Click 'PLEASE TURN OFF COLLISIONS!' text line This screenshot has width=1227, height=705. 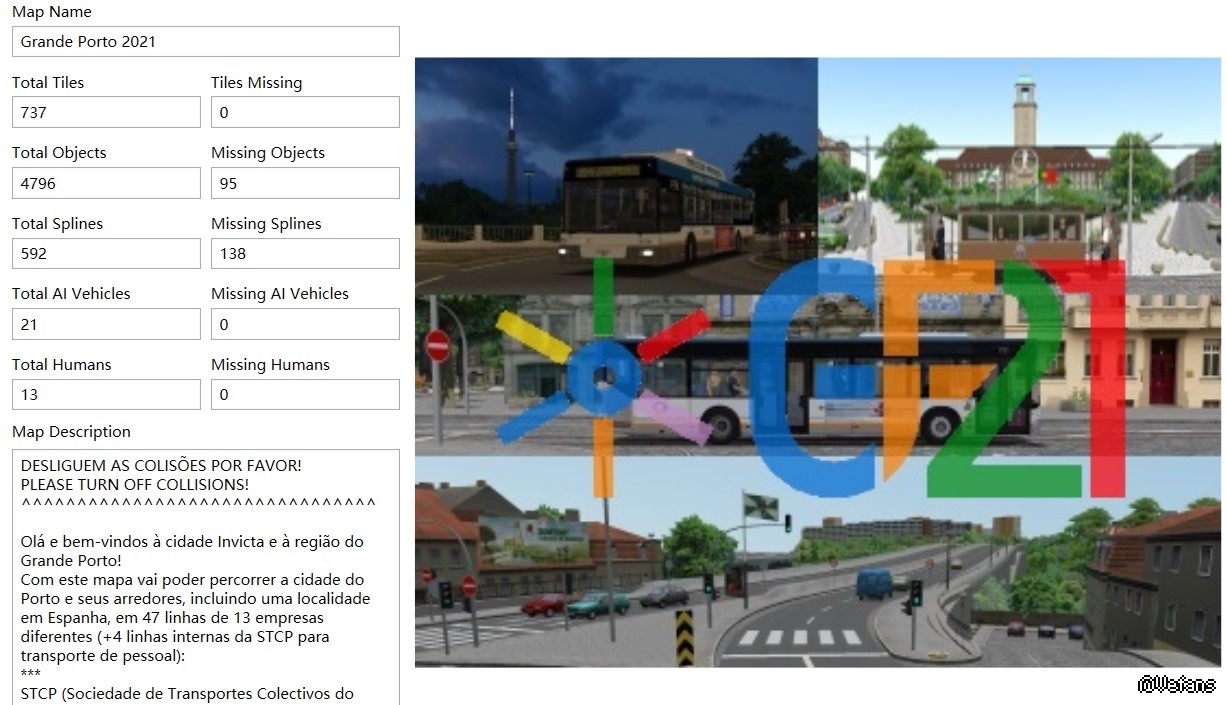click(135, 484)
